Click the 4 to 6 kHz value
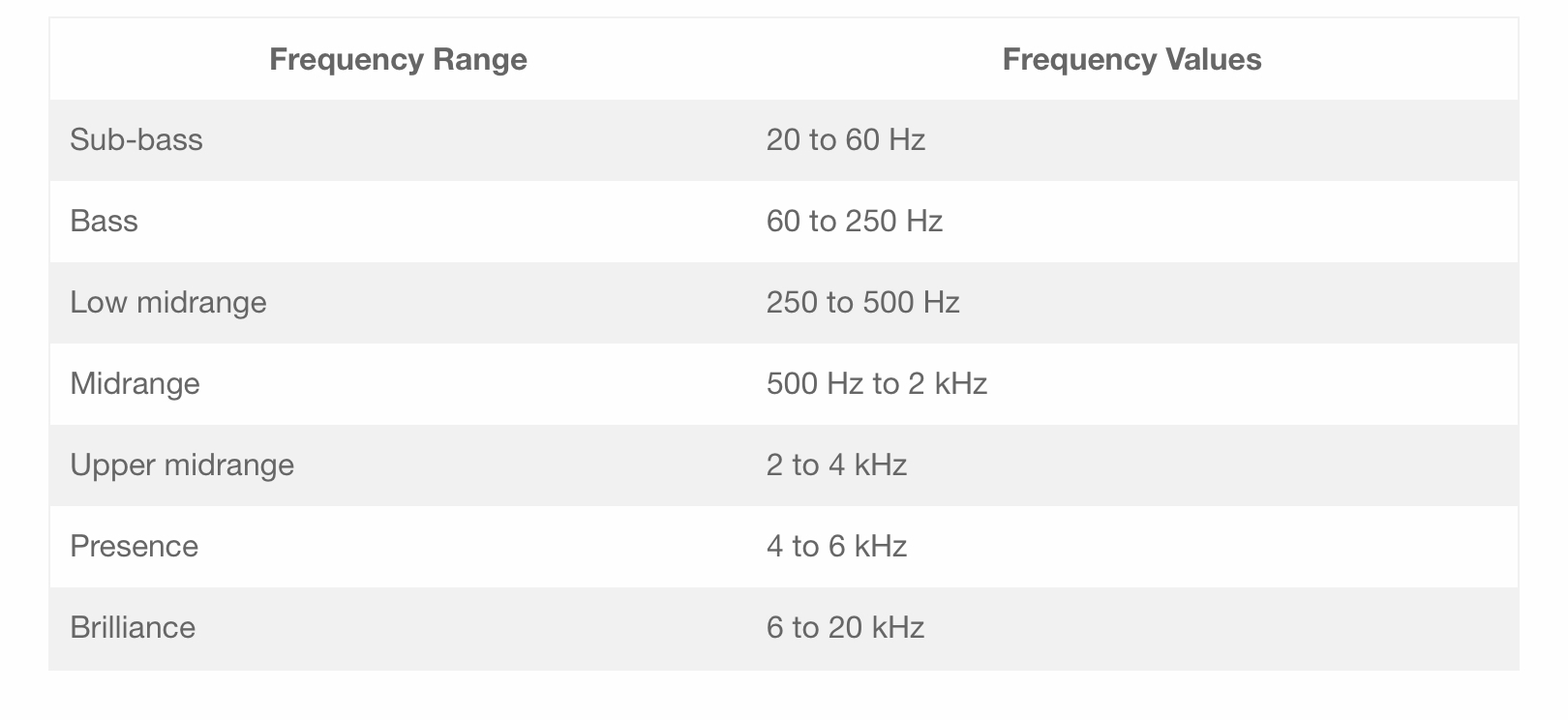 (836, 547)
